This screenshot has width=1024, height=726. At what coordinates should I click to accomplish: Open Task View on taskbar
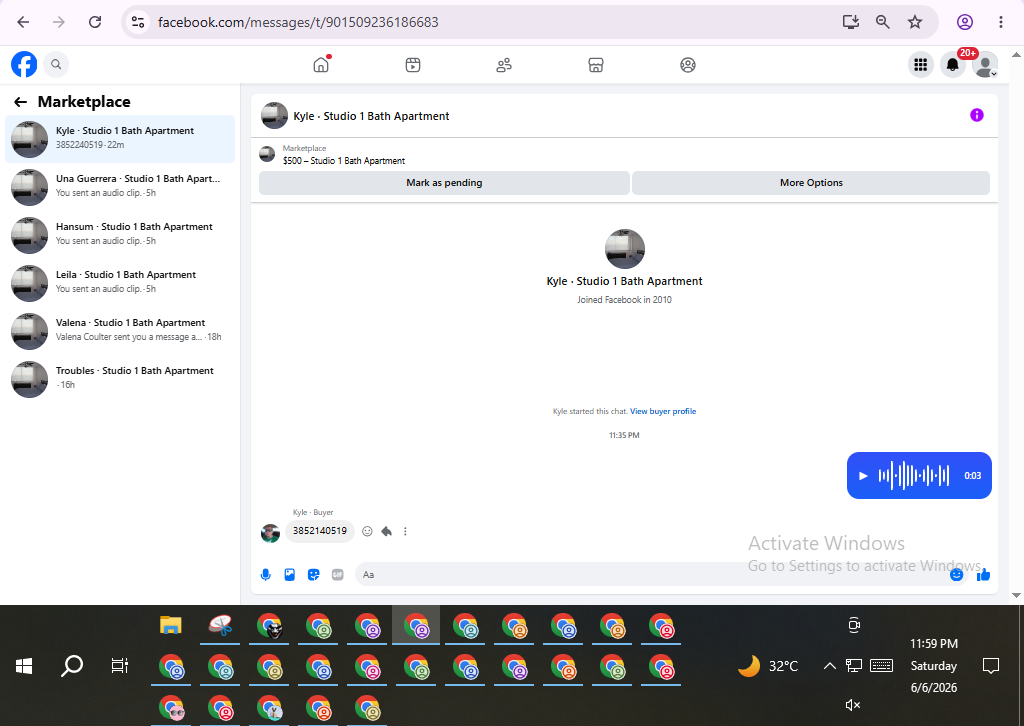[120, 666]
